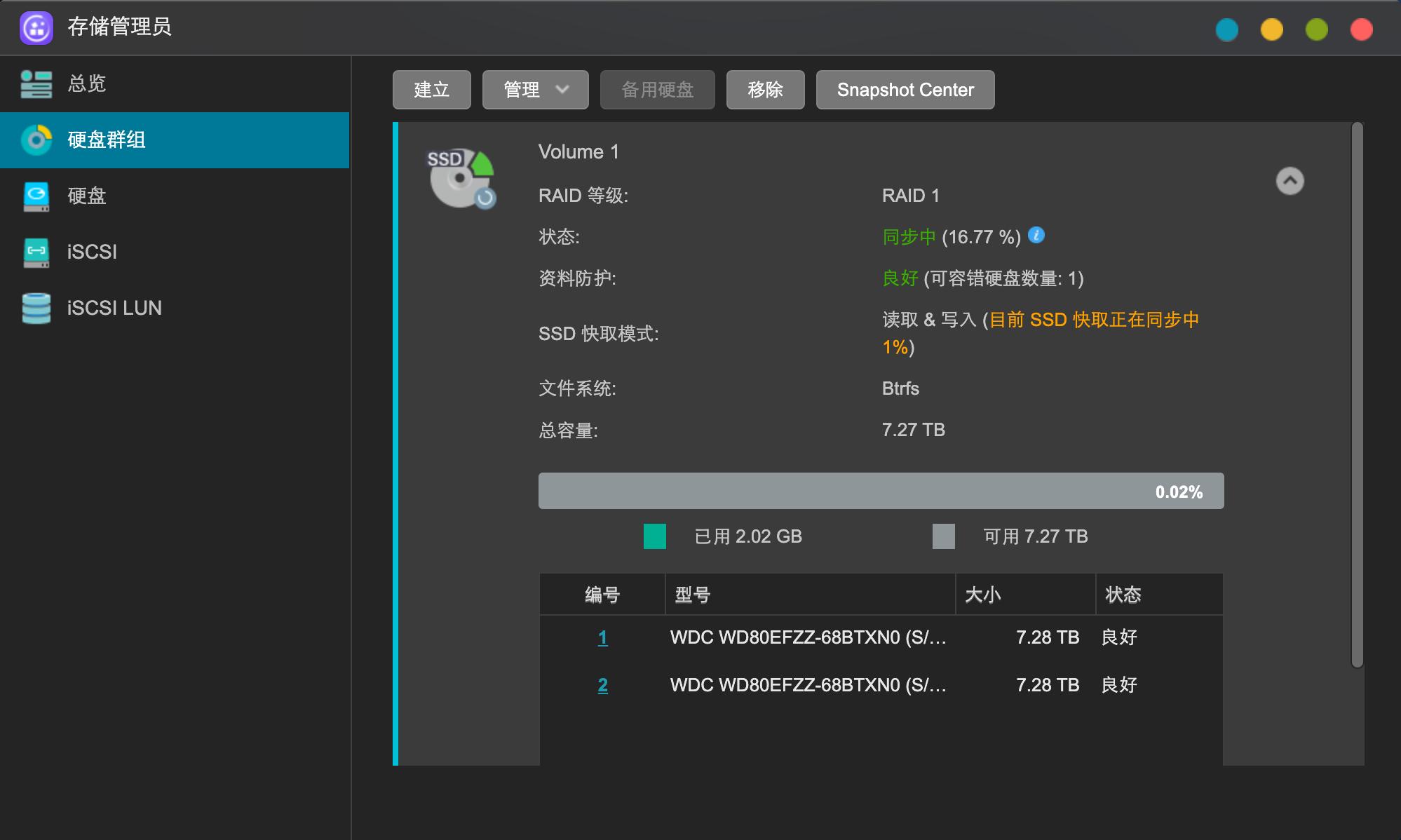Viewport: 1401px width, 840px height.
Task: Click the teal 已用 usage legend swatch
Action: (654, 536)
